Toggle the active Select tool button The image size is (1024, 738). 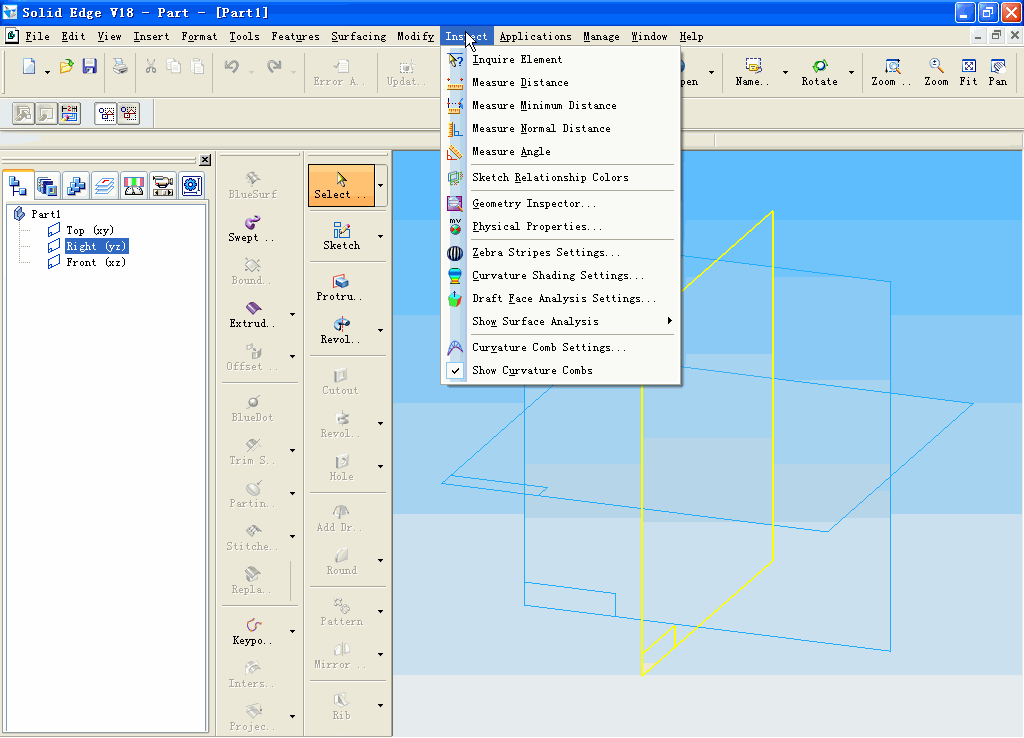pyautogui.click(x=341, y=185)
